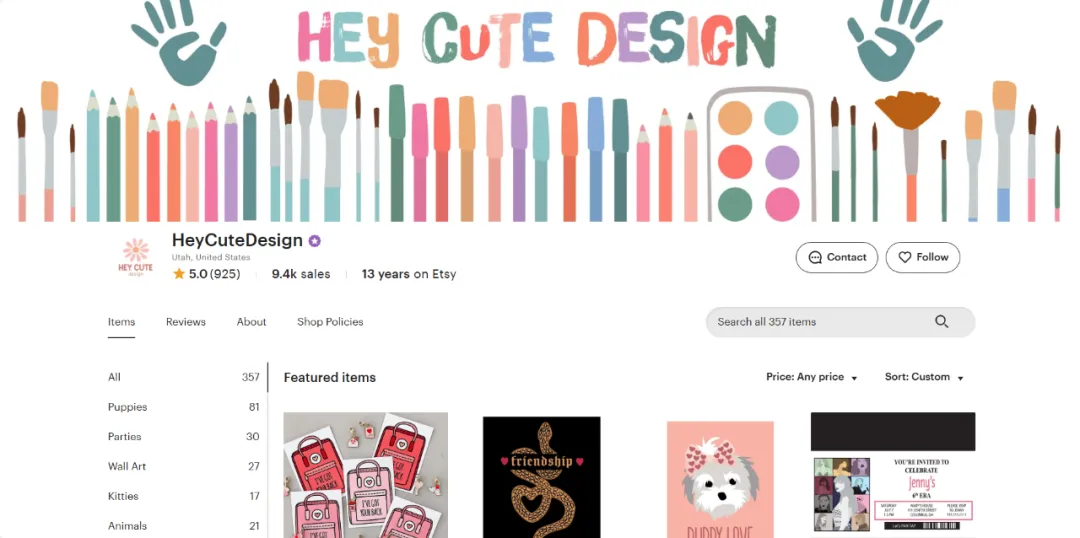1080x538 pixels.
Task: Filter by the Wall Art category
Action: click(x=127, y=466)
